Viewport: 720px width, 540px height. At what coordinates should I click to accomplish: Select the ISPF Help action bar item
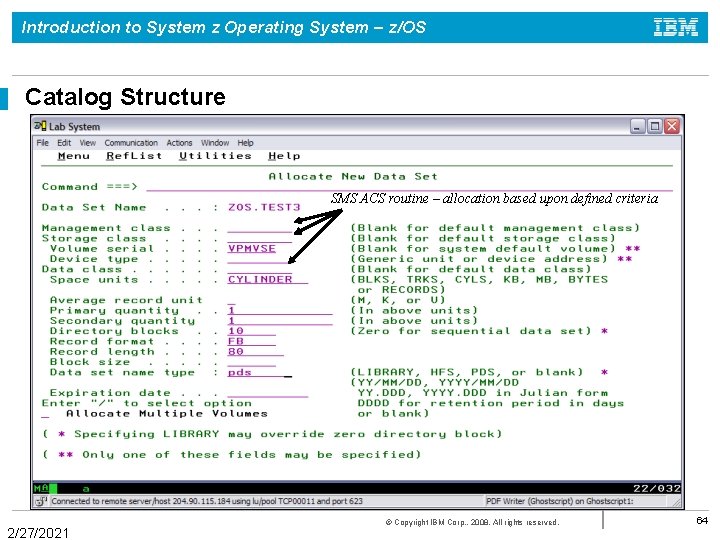(x=284, y=156)
